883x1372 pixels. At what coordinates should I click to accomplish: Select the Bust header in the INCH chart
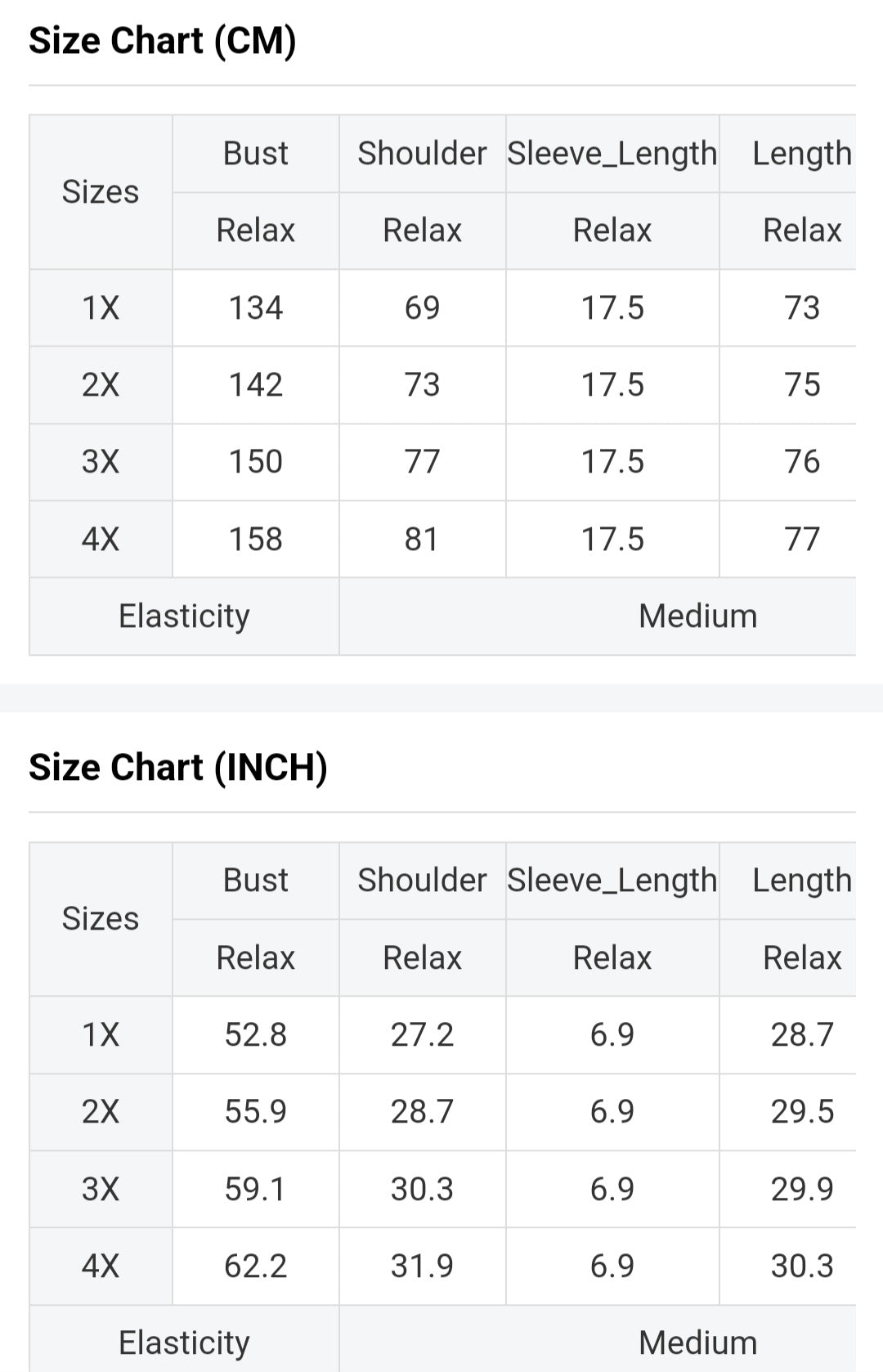point(255,881)
